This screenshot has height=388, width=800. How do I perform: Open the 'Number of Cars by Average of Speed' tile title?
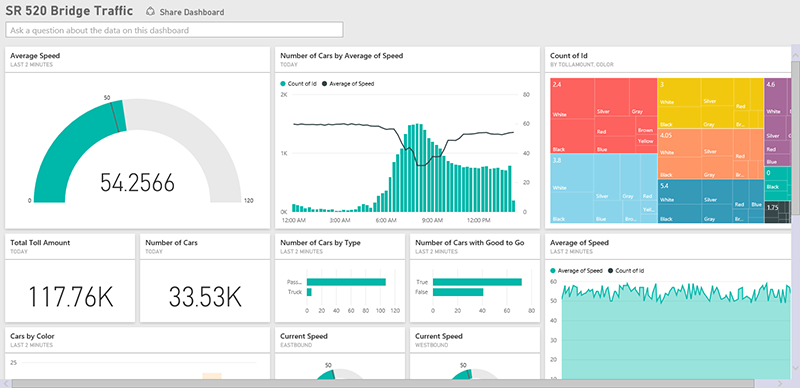[342, 56]
